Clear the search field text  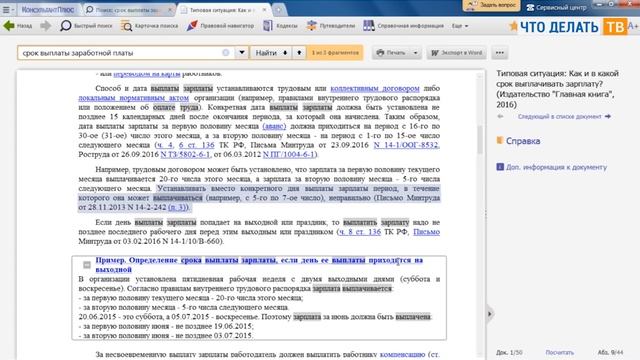[x=226, y=53]
